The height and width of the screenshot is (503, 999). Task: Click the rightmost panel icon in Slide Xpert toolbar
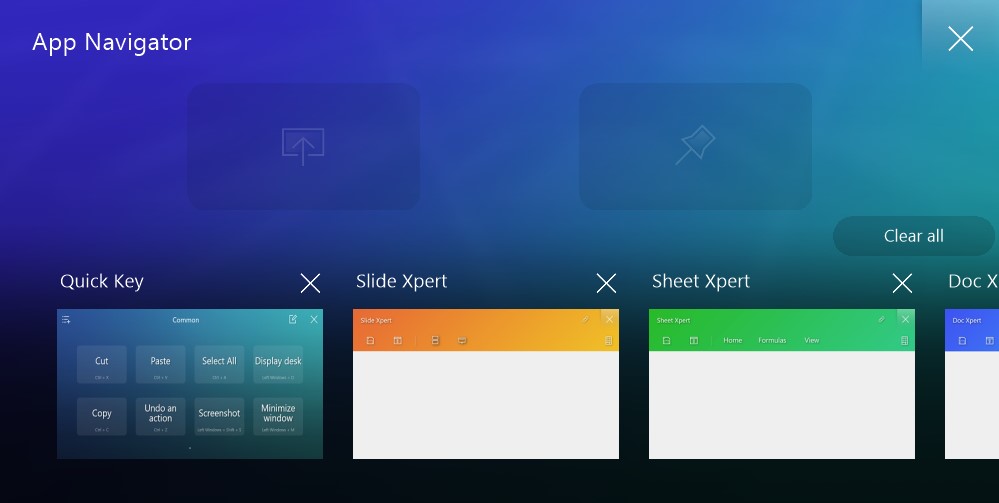[608, 340]
